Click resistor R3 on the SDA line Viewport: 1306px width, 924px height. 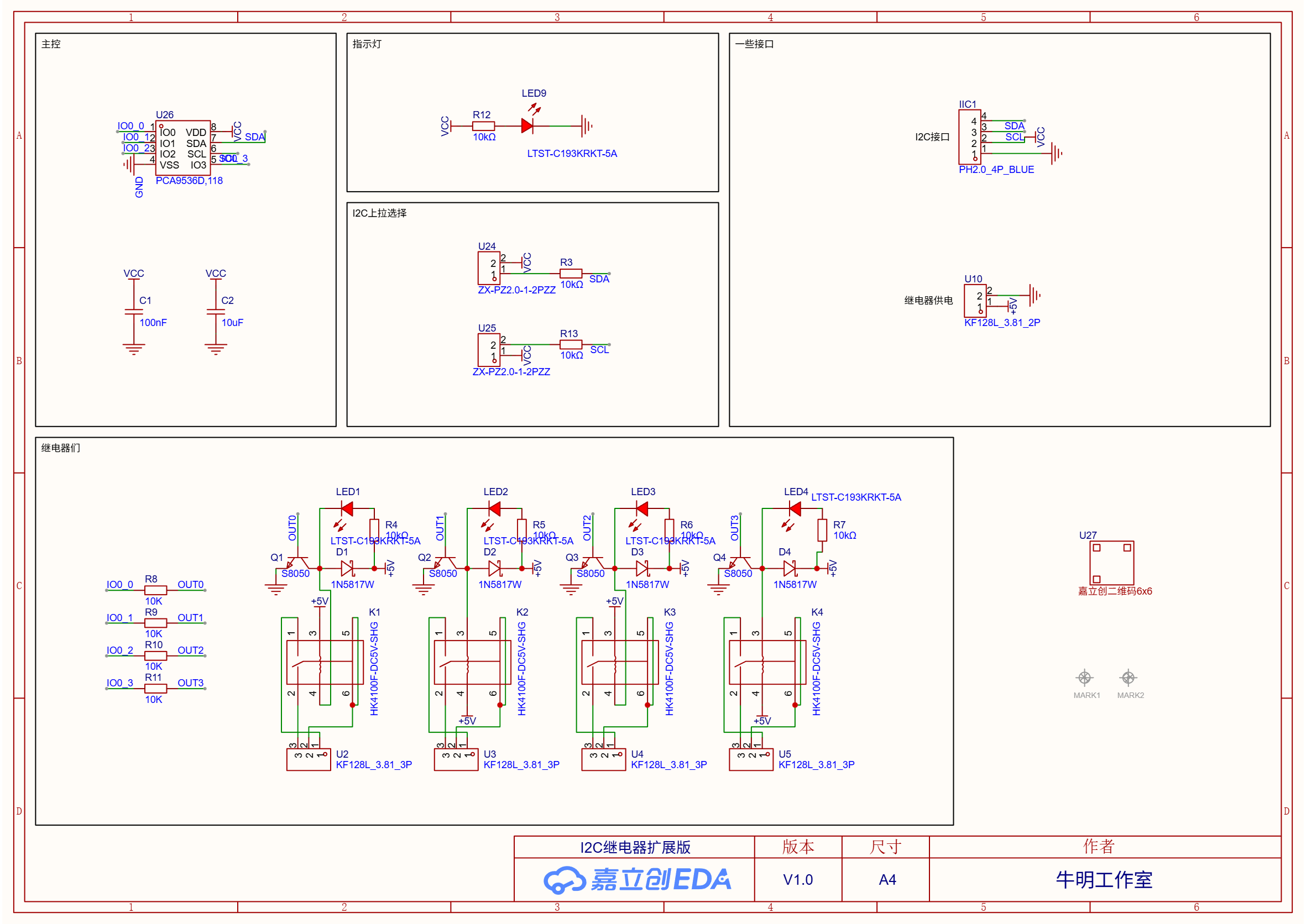571,274
